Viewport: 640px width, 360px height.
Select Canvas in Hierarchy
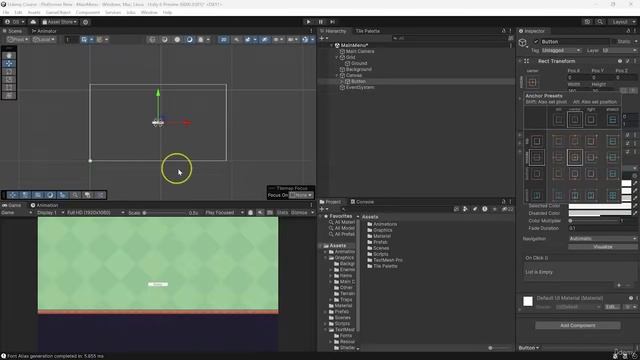354,76
